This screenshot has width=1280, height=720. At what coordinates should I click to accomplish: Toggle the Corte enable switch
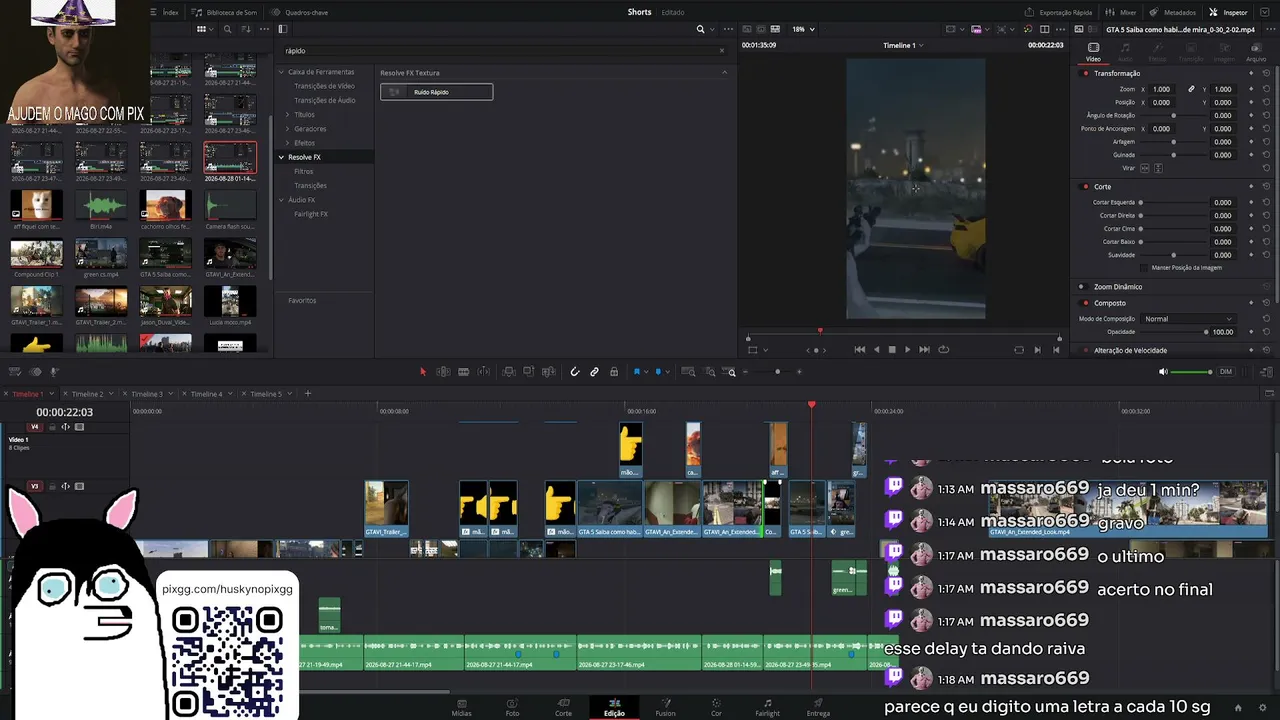pyautogui.click(x=1085, y=186)
